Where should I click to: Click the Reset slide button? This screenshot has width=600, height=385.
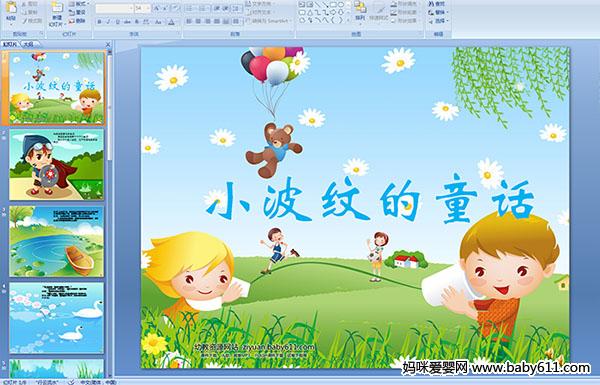pyautogui.click(x=78, y=12)
